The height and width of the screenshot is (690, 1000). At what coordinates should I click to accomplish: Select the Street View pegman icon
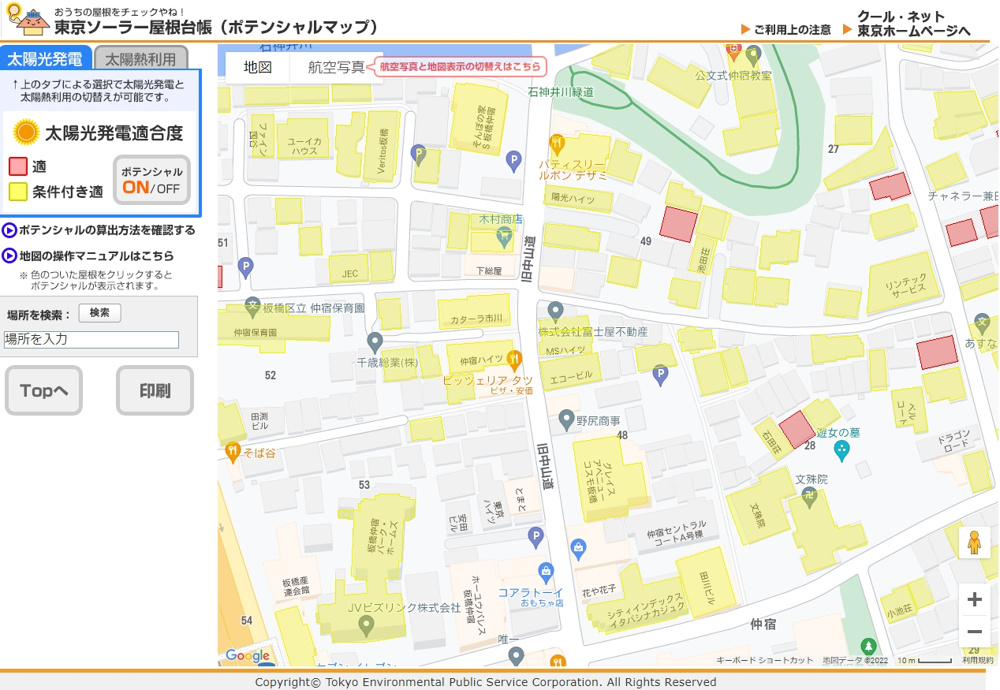[x=974, y=543]
